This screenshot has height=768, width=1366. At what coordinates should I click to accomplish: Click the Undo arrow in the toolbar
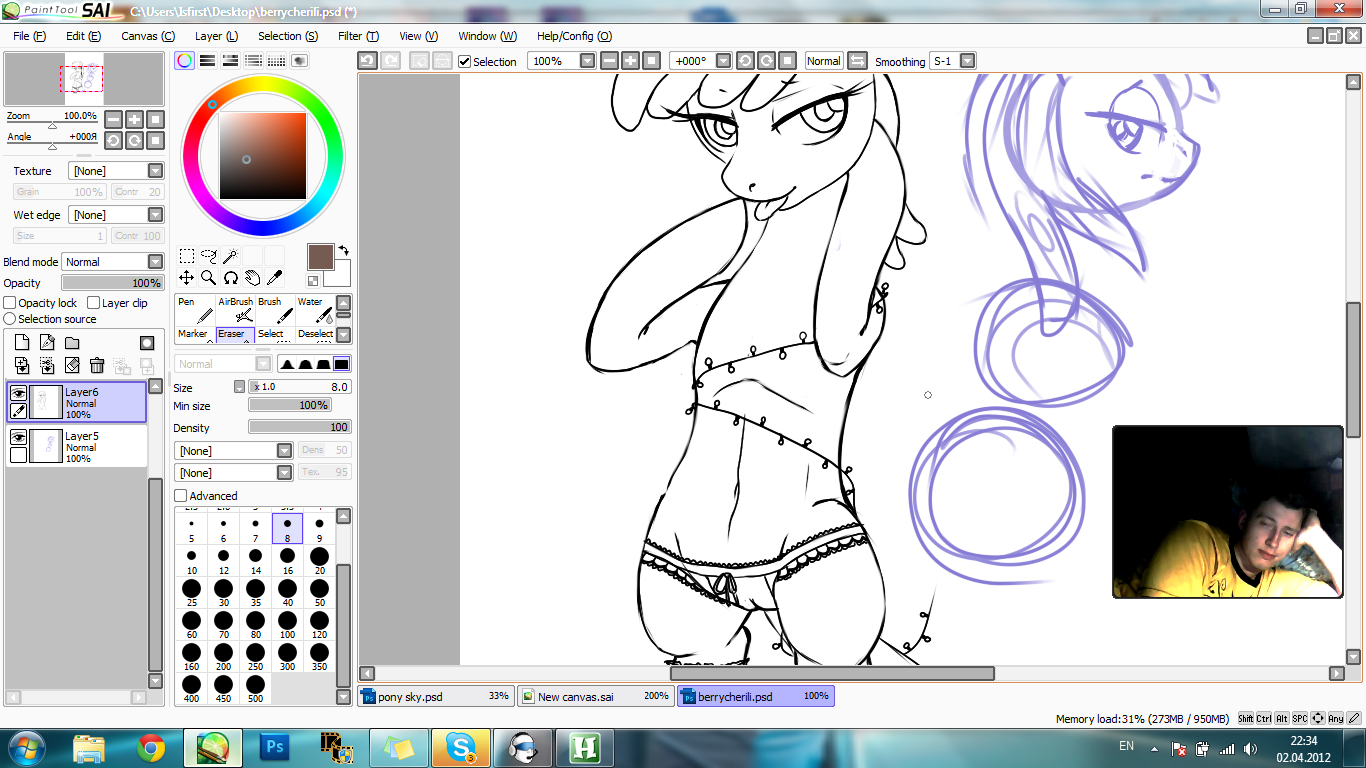coord(368,61)
